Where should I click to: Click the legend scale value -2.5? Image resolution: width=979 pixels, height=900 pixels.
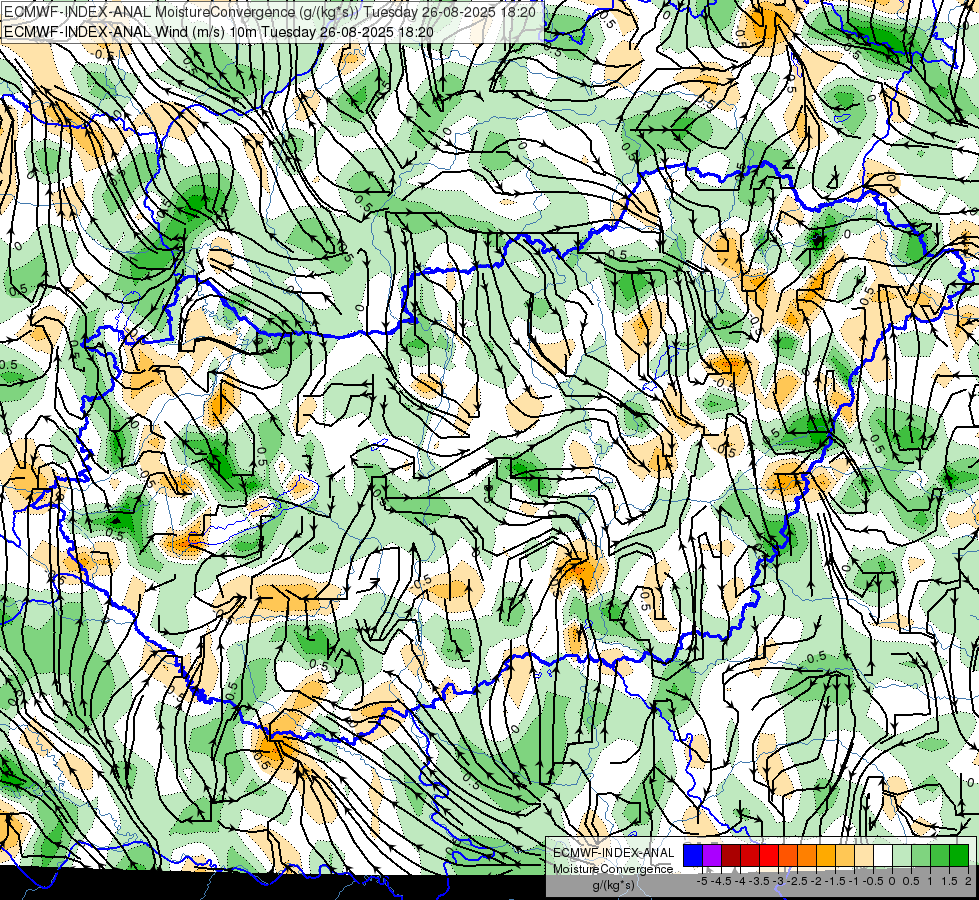(797, 881)
